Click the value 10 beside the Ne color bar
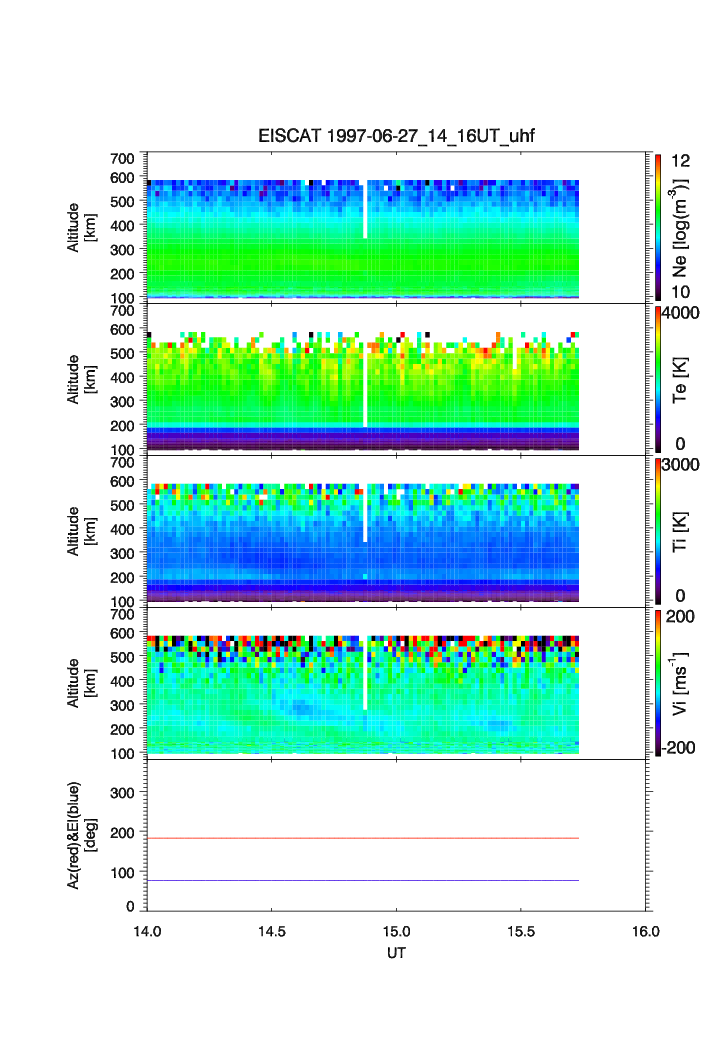The width and height of the screenshot is (708, 1063). pos(680,292)
